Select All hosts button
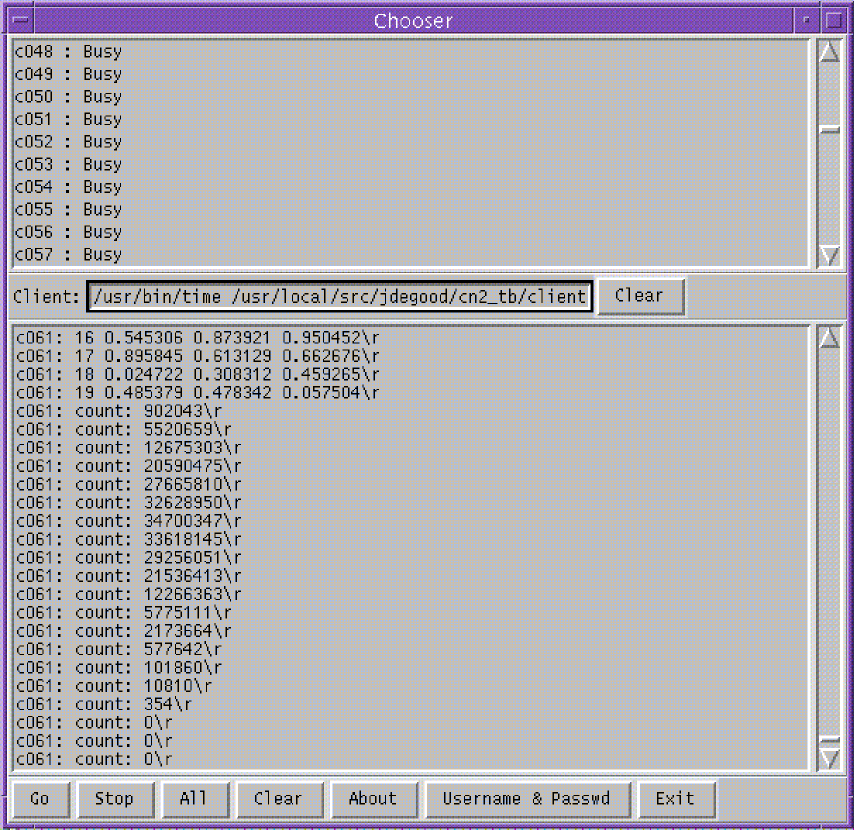Screen dimensions: 854x830 click(193, 798)
